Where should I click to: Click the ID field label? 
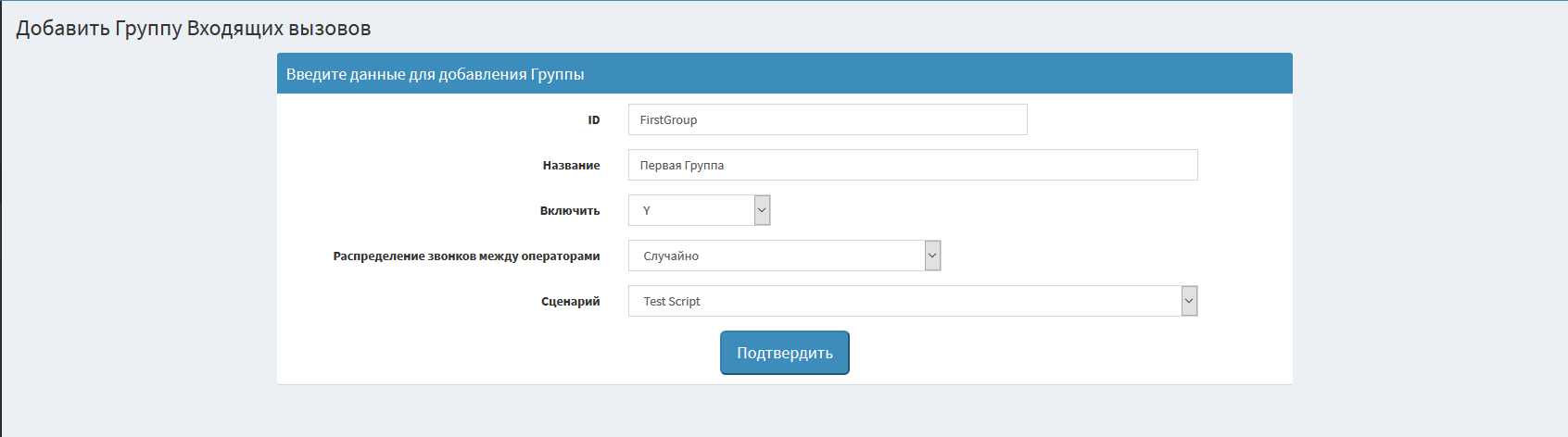pos(594,119)
